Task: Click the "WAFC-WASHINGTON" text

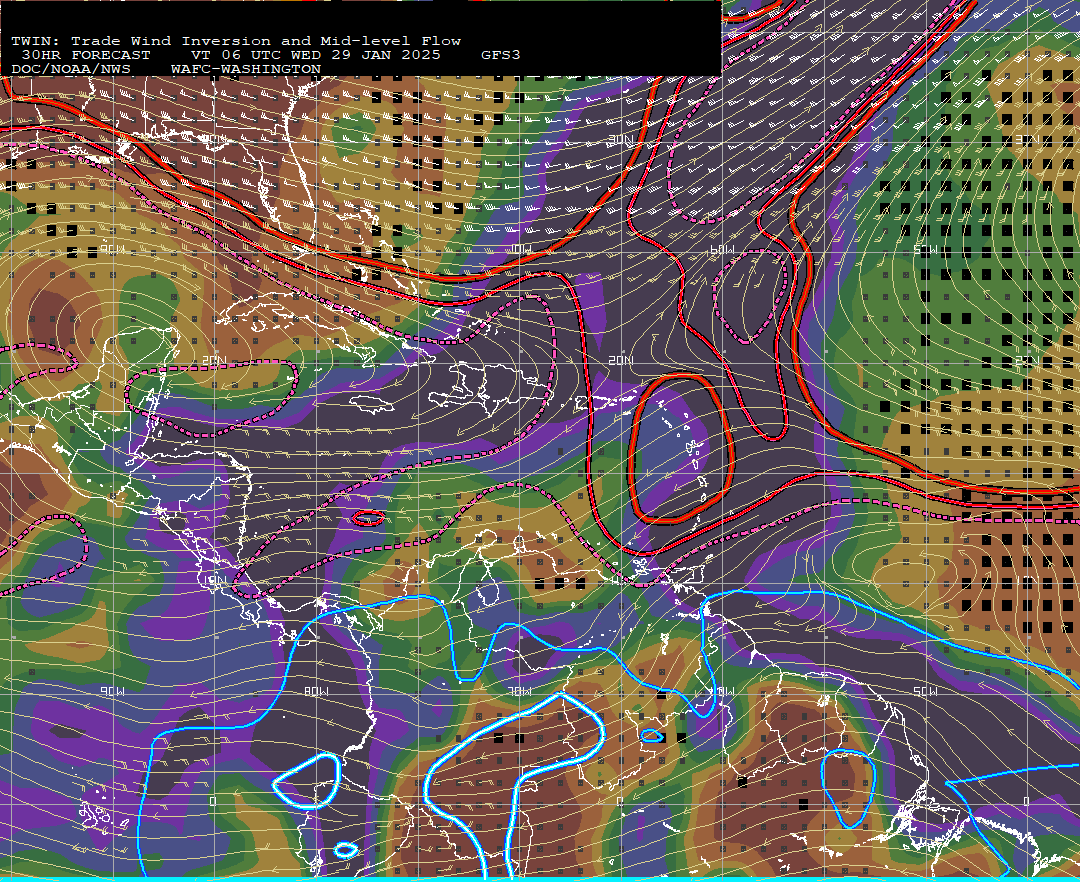Action: [246, 69]
